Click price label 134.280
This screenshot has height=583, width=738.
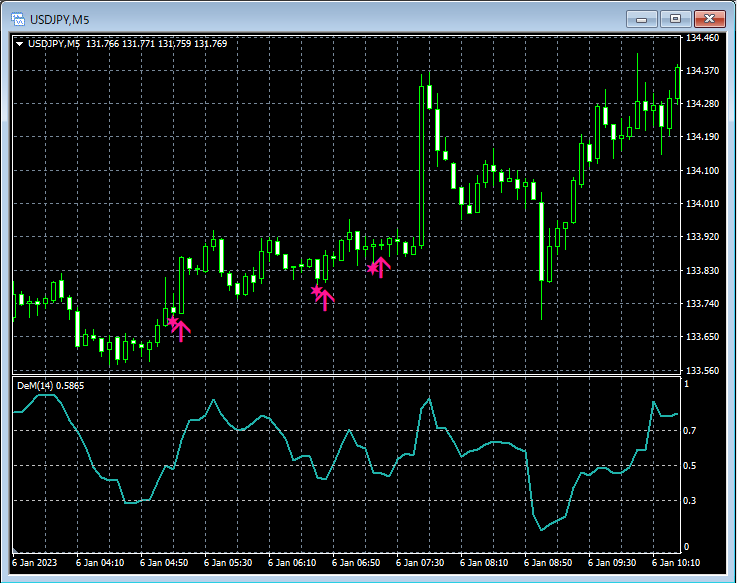(703, 104)
